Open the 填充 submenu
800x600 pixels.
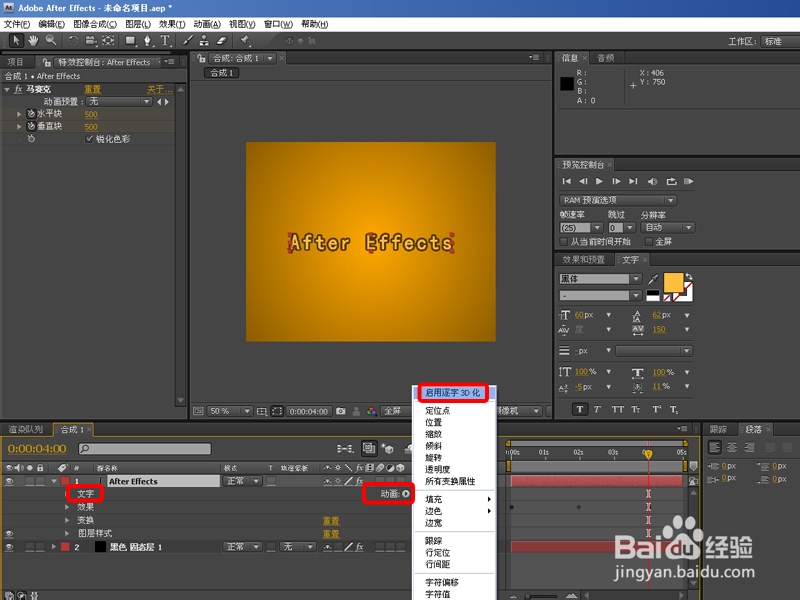[454, 499]
